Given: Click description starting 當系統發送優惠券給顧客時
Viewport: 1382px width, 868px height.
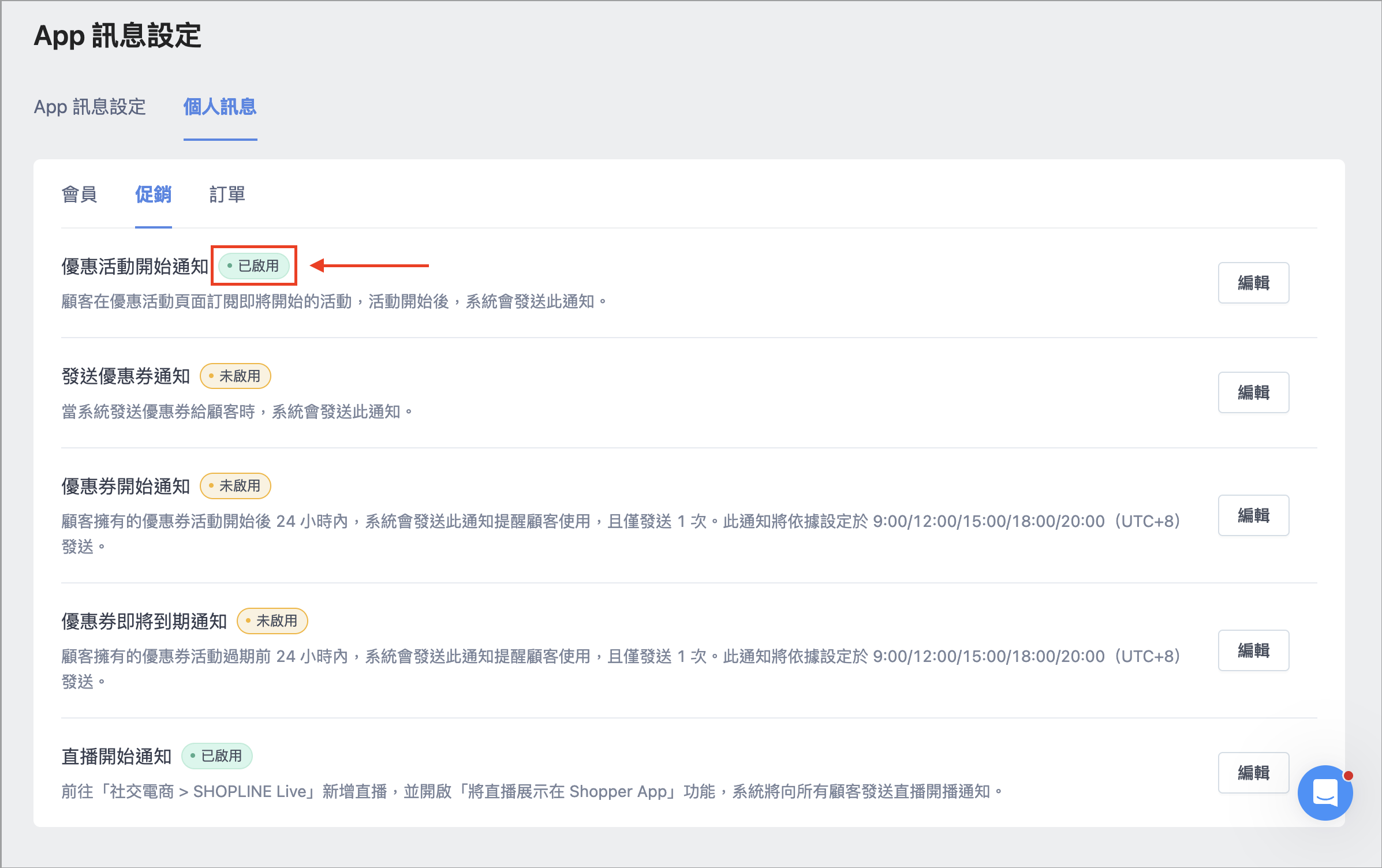Looking at the screenshot, I should (x=237, y=411).
